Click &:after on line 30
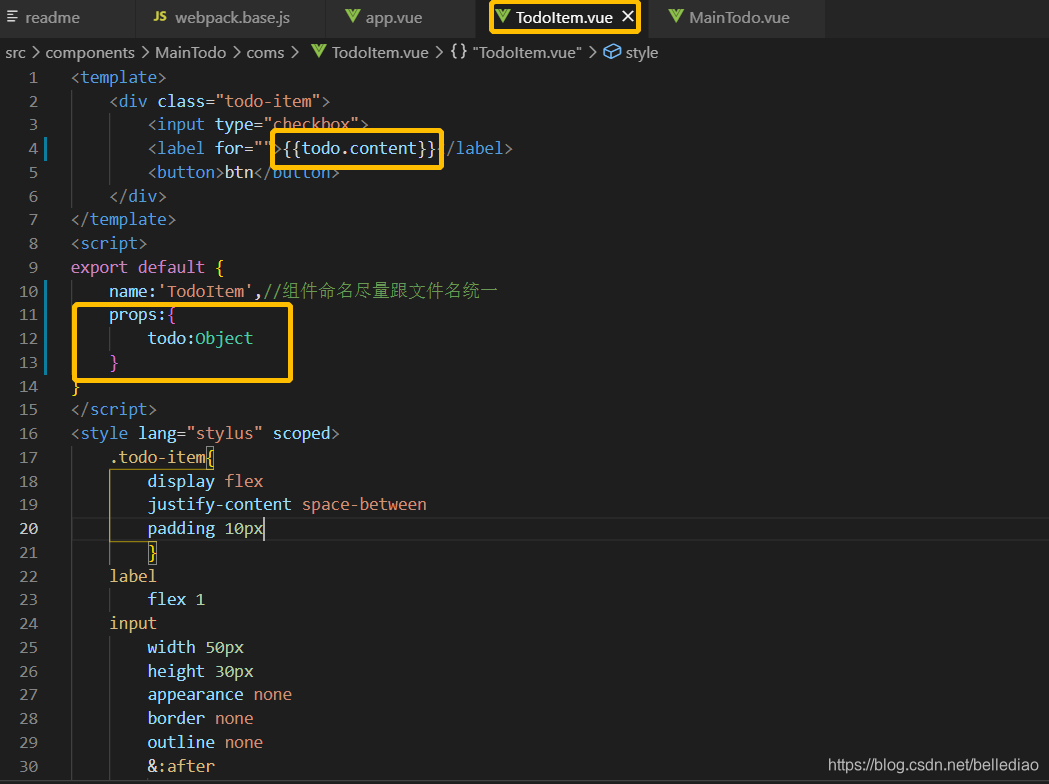This screenshot has width=1049, height=784. click(181, 767)
